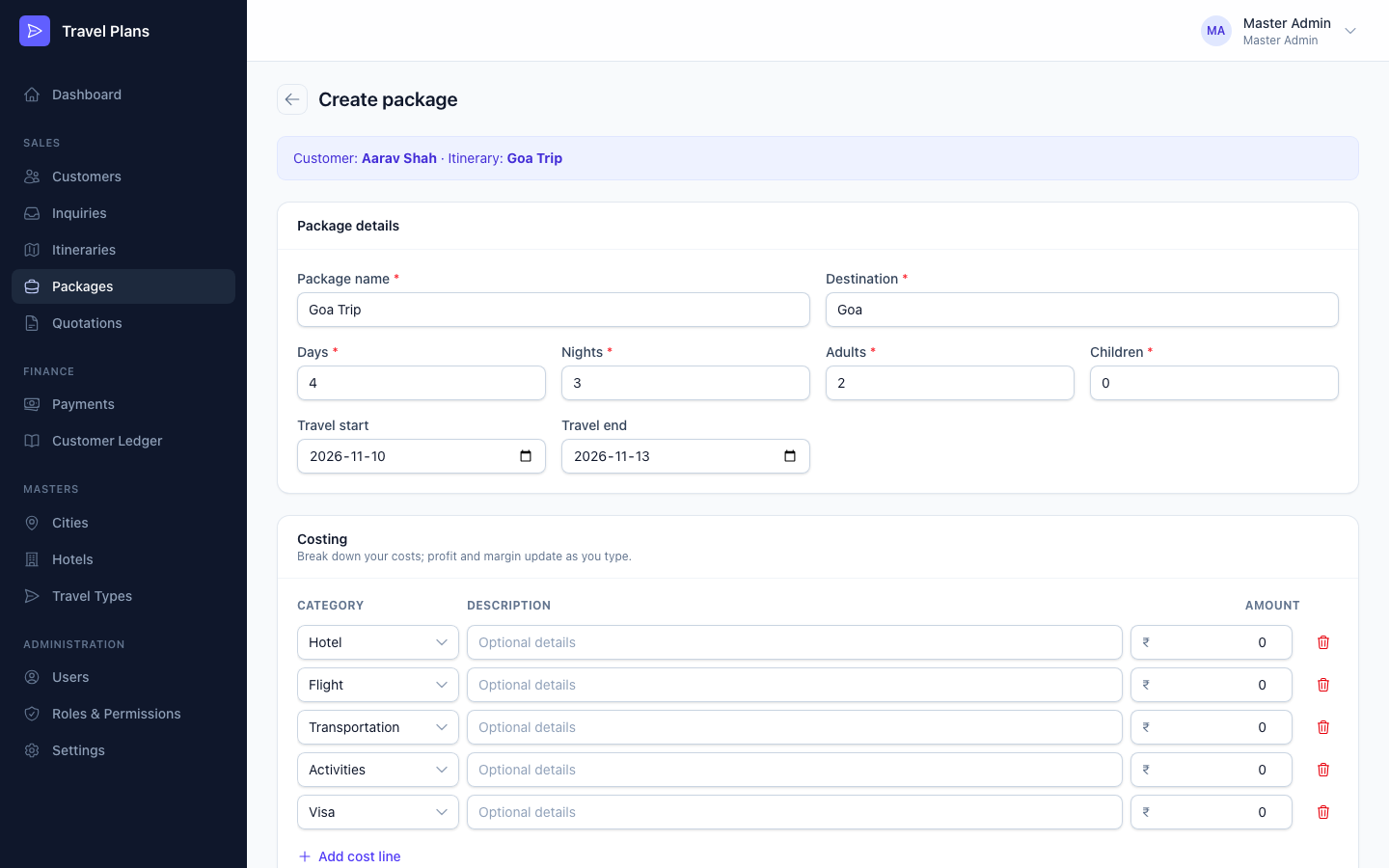Image resolution: width=1389 pixels, height=868 pixels.
Task: Click the back arrow beside Create package
Action: click(x=292, y=99)
